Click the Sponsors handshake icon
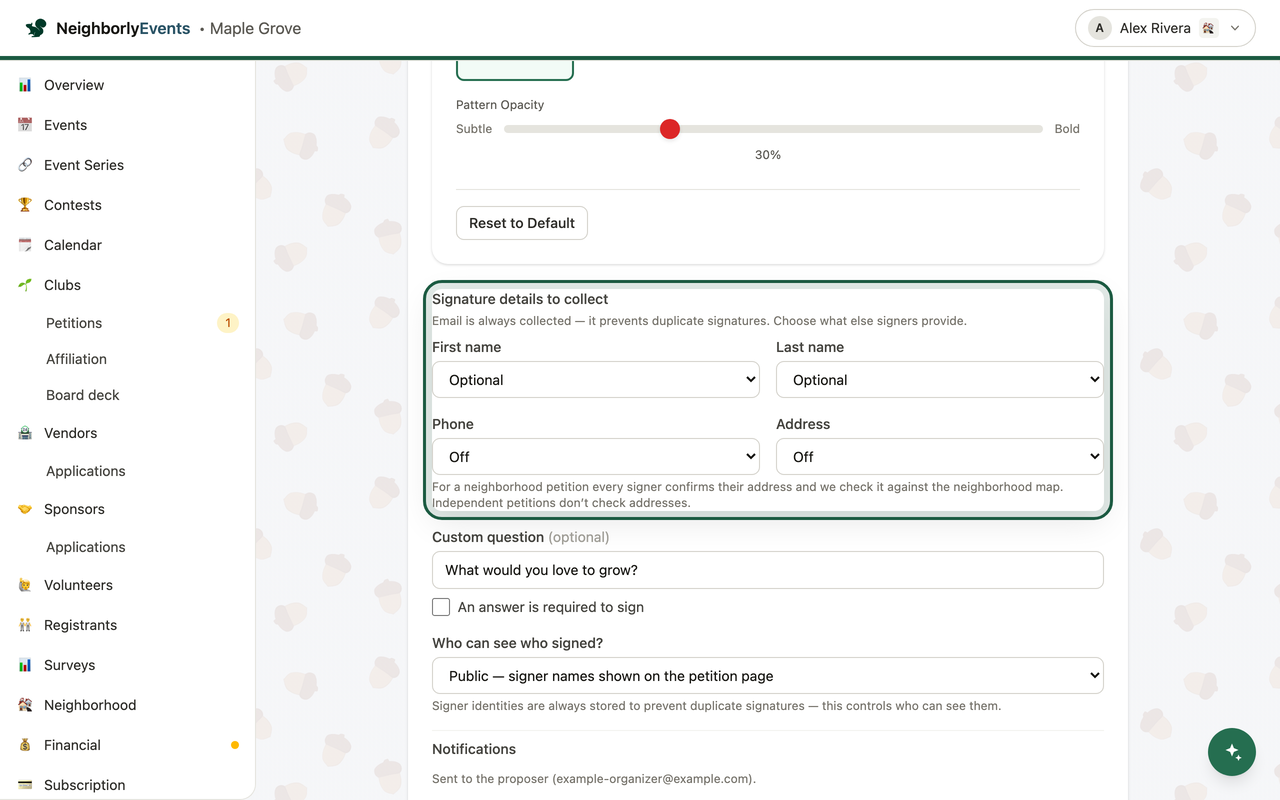Viewport: 1280px width, 800px height. [25, 509]
